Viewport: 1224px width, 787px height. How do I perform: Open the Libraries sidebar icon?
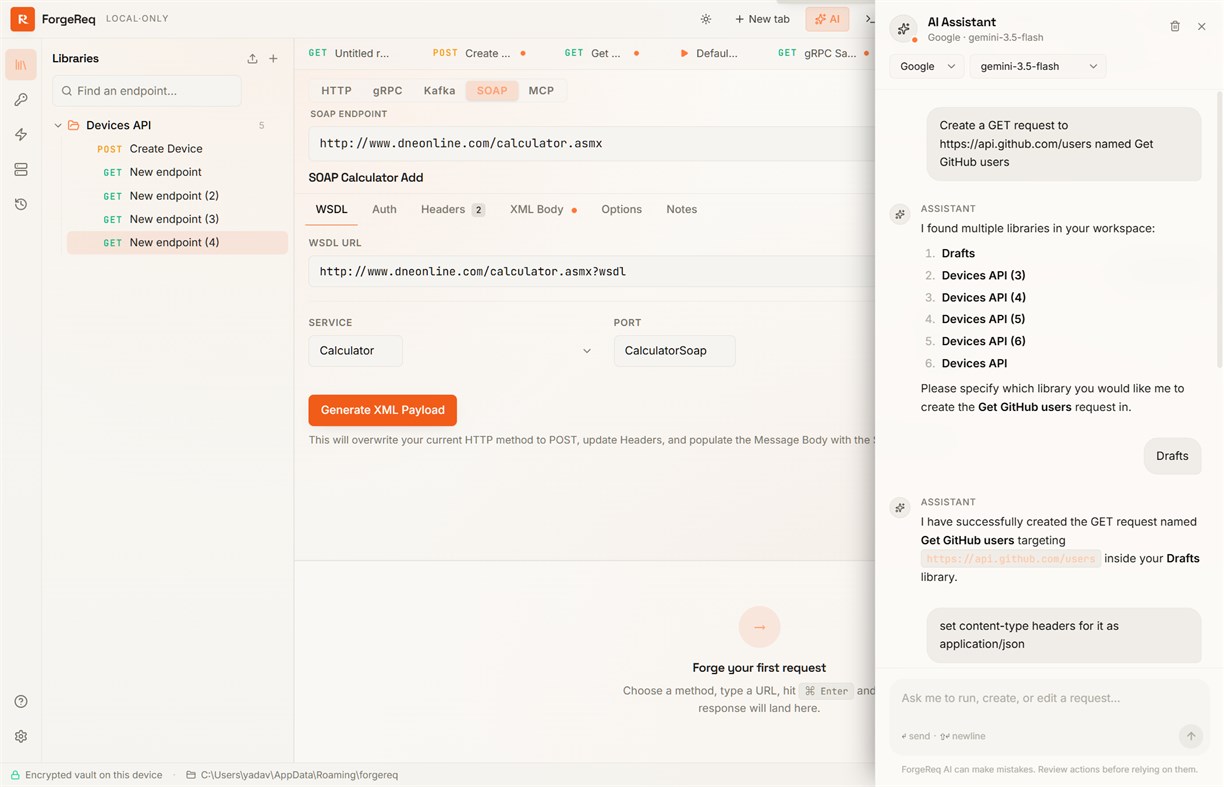pos(21,65)
